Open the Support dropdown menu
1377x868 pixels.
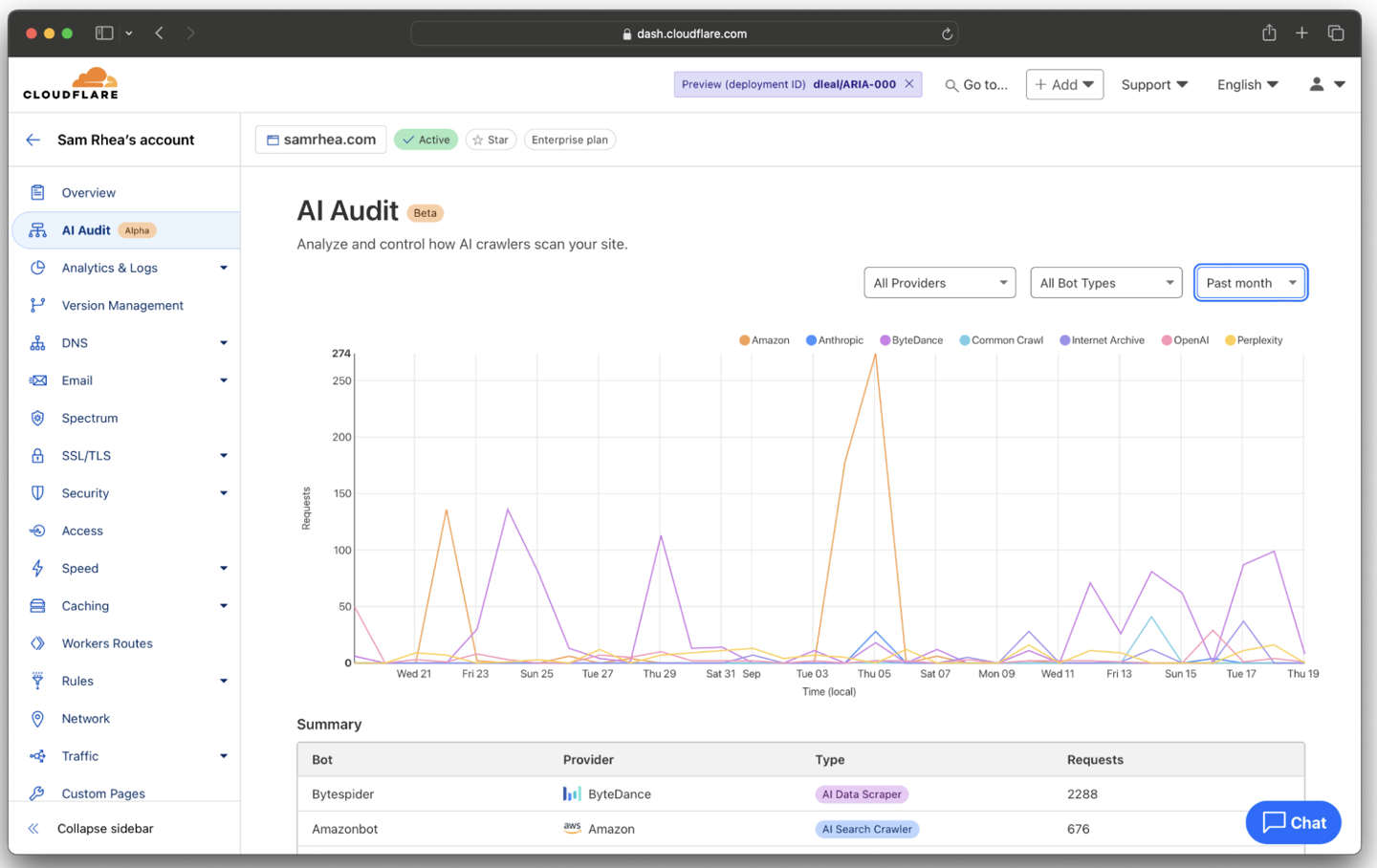1154,84
